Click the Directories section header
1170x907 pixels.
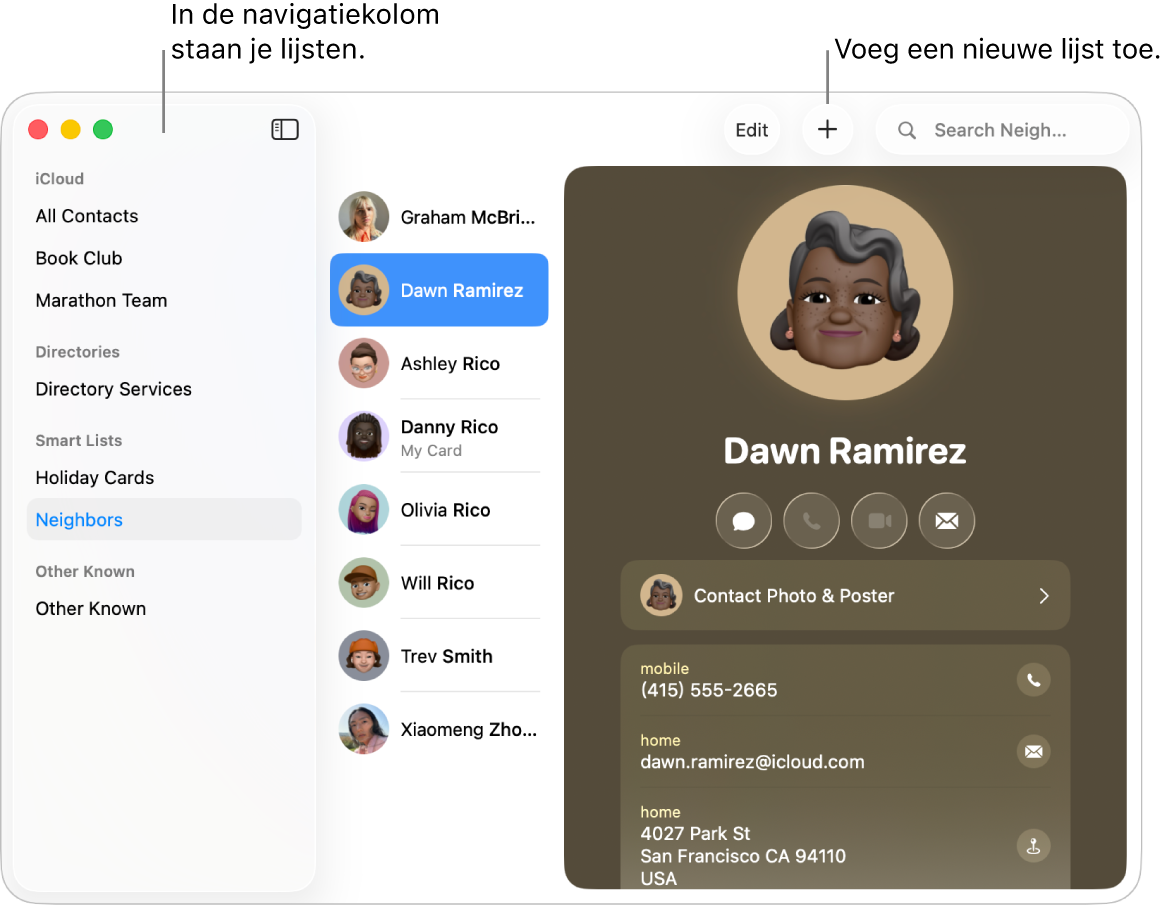(x=78, y=352)
